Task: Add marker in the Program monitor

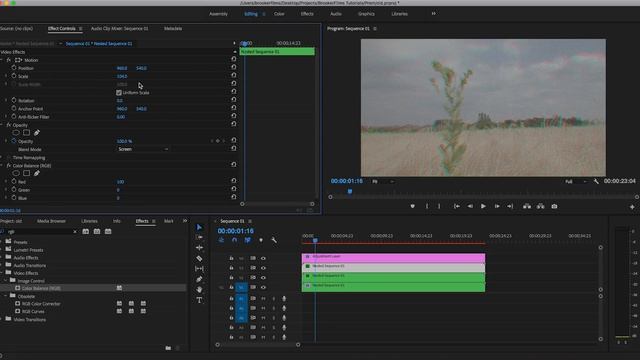Action: (x=413, y=207)
